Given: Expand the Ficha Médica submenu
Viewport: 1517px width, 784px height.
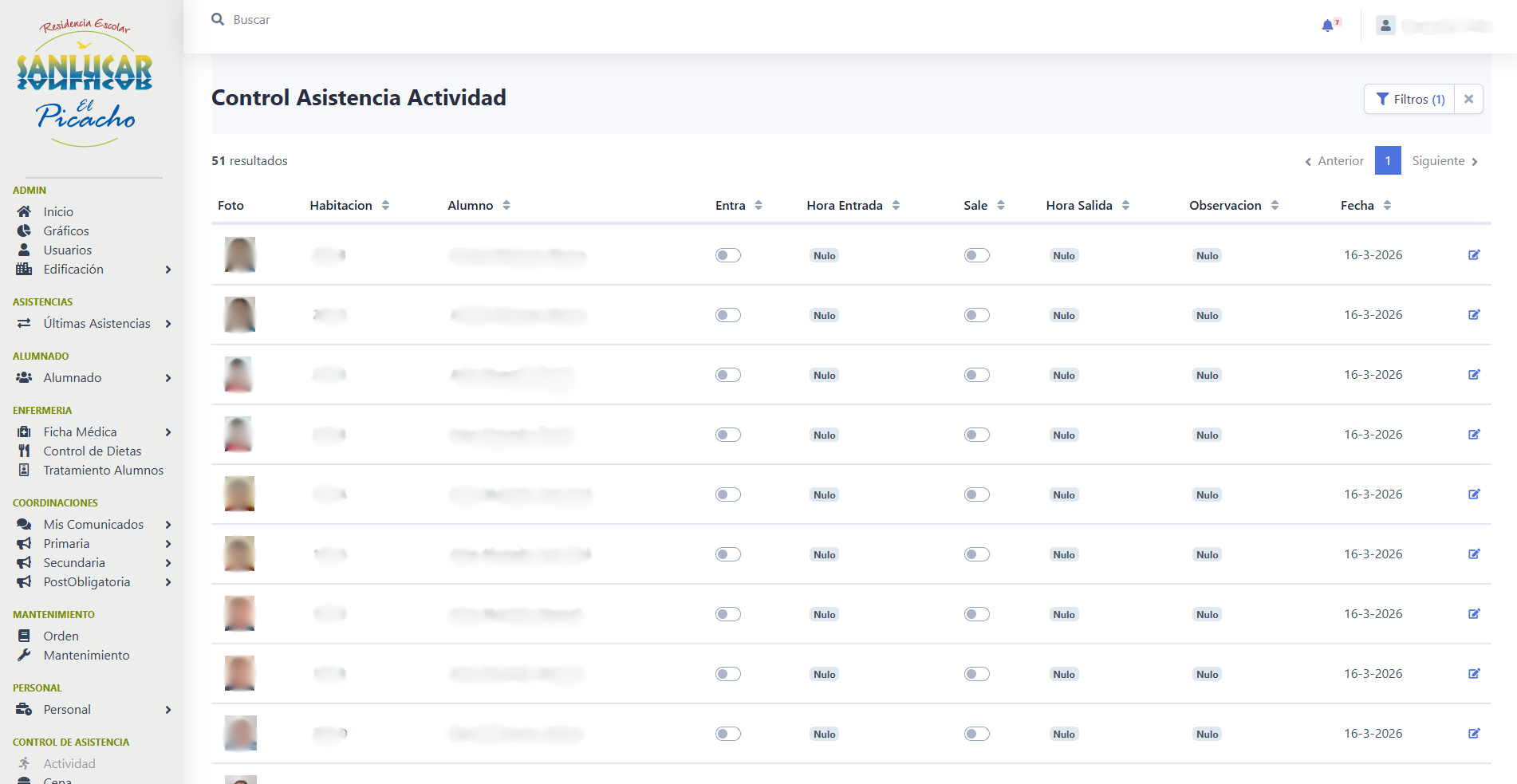Looking at the screenshot, I should 167,432.
